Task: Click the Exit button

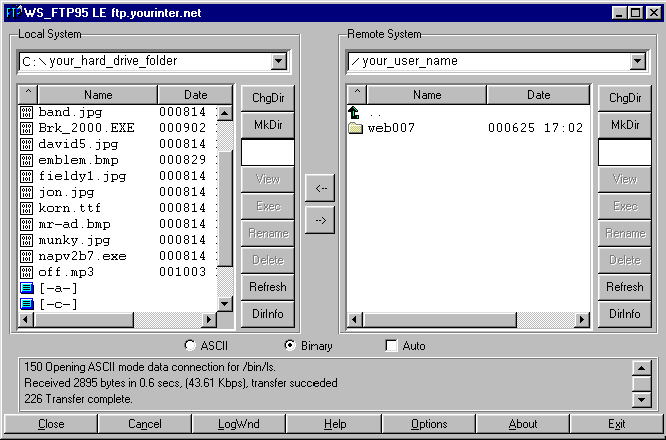Action: click(x=616, y=424)
